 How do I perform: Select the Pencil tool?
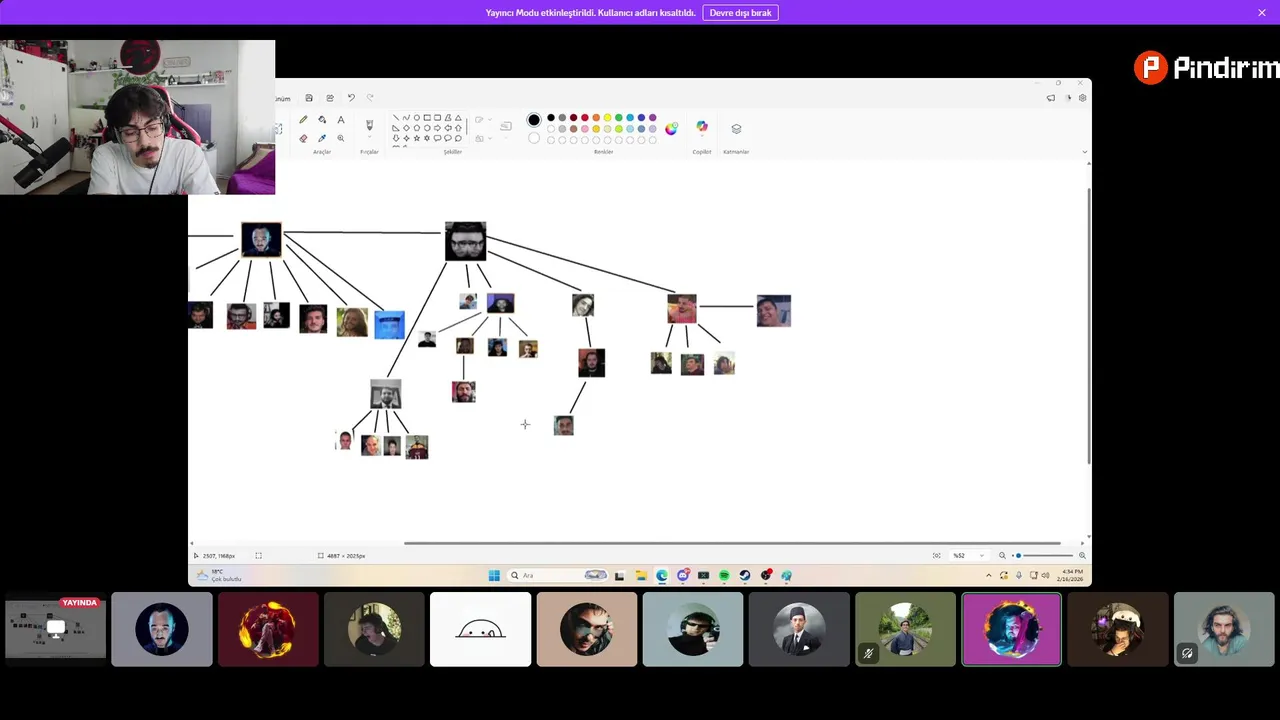tap(303, 119)
